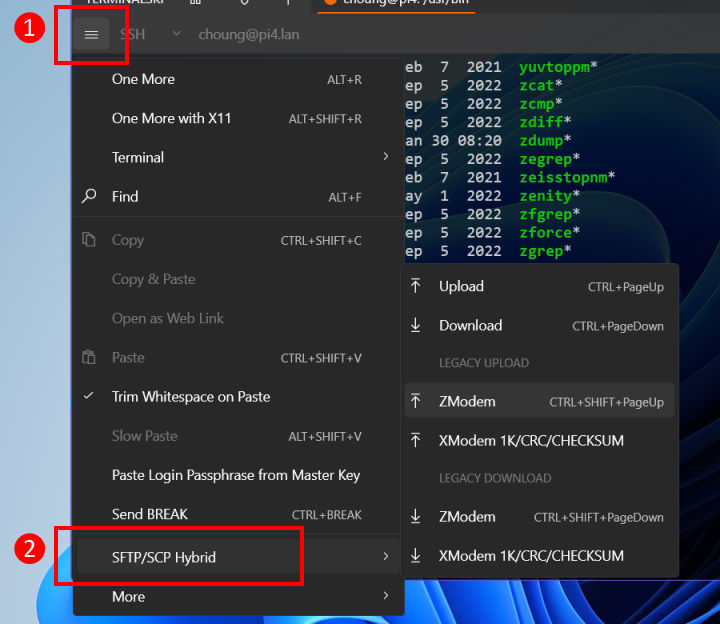Click zfgrep* in terminal output

(x=550, y=214)
